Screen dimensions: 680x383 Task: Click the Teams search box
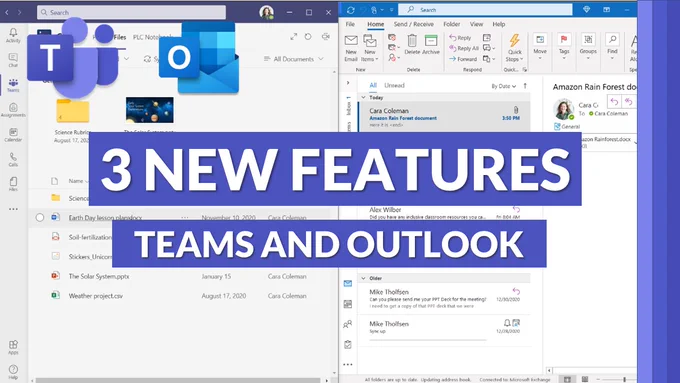(x=131, y=13)
